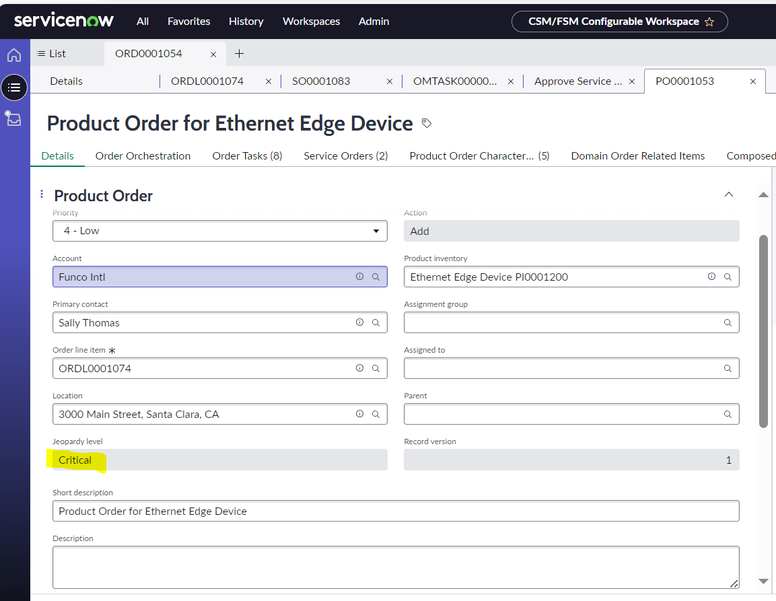Click the Record version value field
The height and width of the screenshot is (601, 776).
click(x=572, y=460)
